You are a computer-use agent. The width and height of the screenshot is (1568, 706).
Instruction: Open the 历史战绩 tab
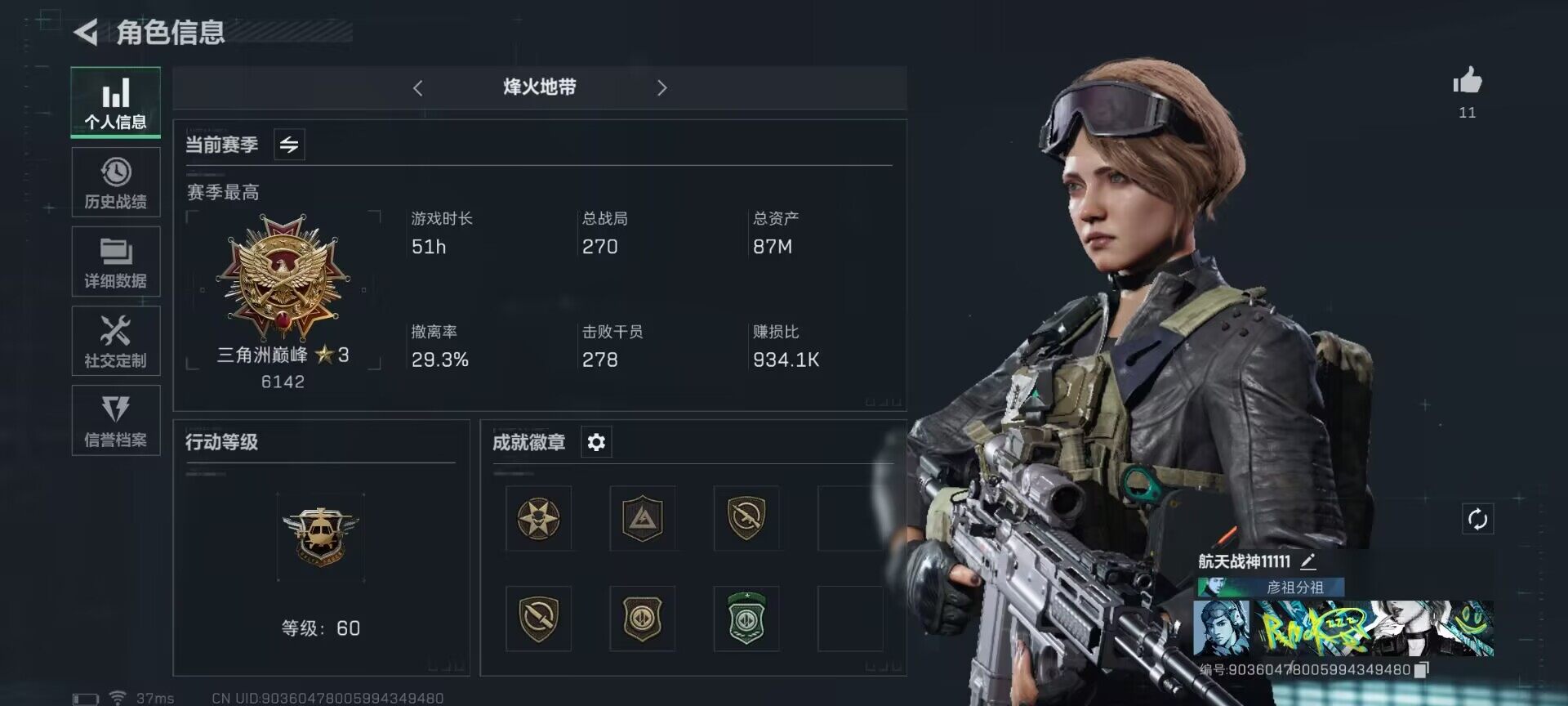[x=115, y=182]
